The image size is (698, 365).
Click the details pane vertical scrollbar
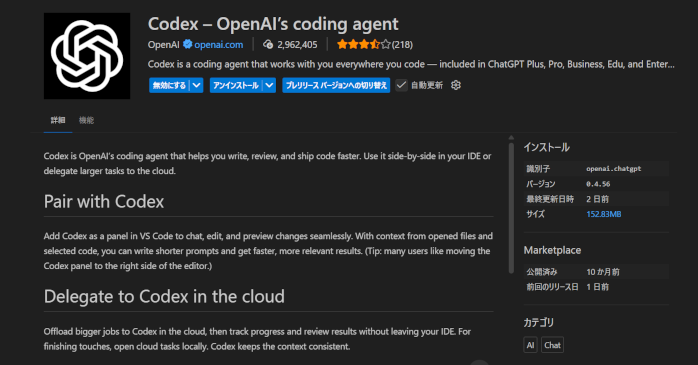511,207
